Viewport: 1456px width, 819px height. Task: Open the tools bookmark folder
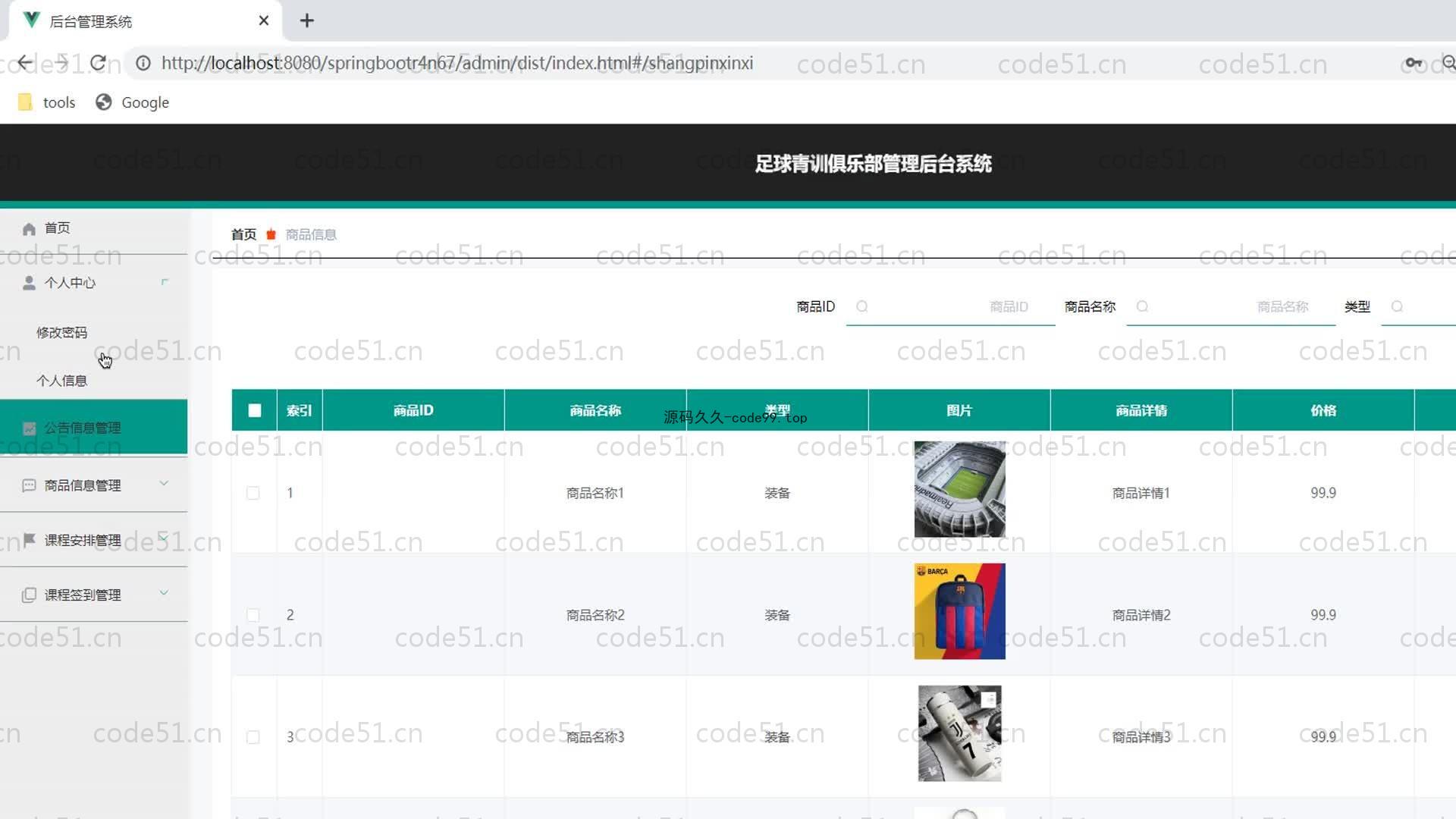[x=47, y=102]
